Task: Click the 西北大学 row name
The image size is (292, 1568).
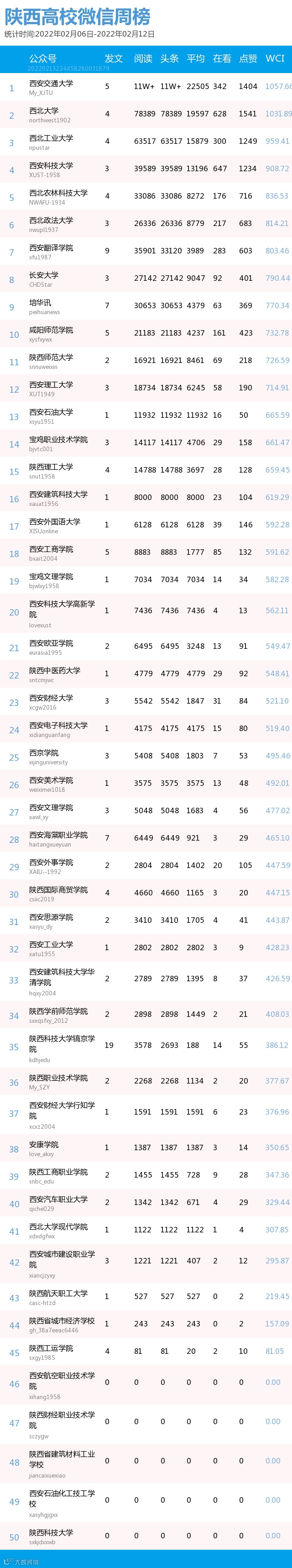Action: point(44,111)
